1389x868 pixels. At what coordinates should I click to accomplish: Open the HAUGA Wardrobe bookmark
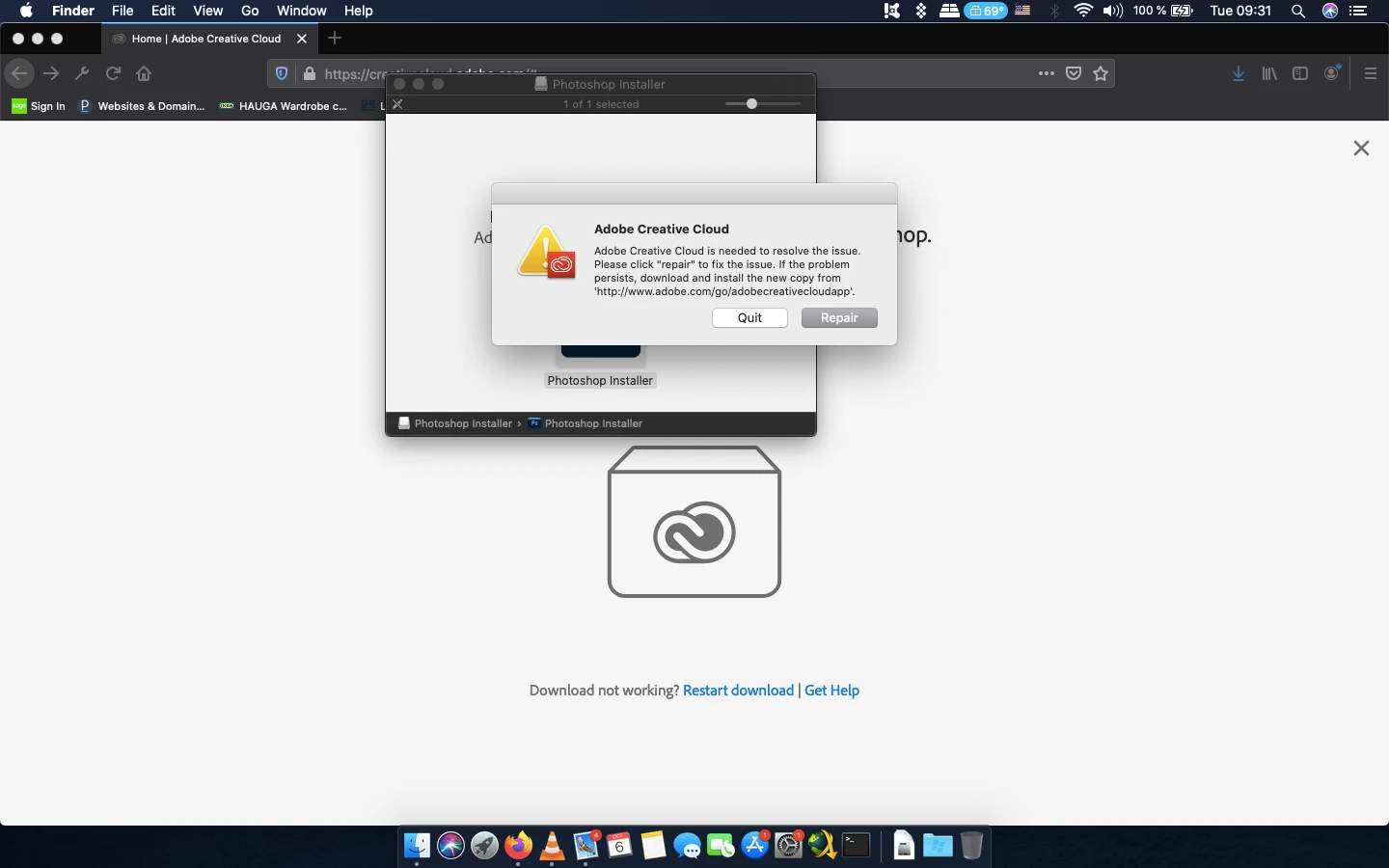tap(284, 106)
